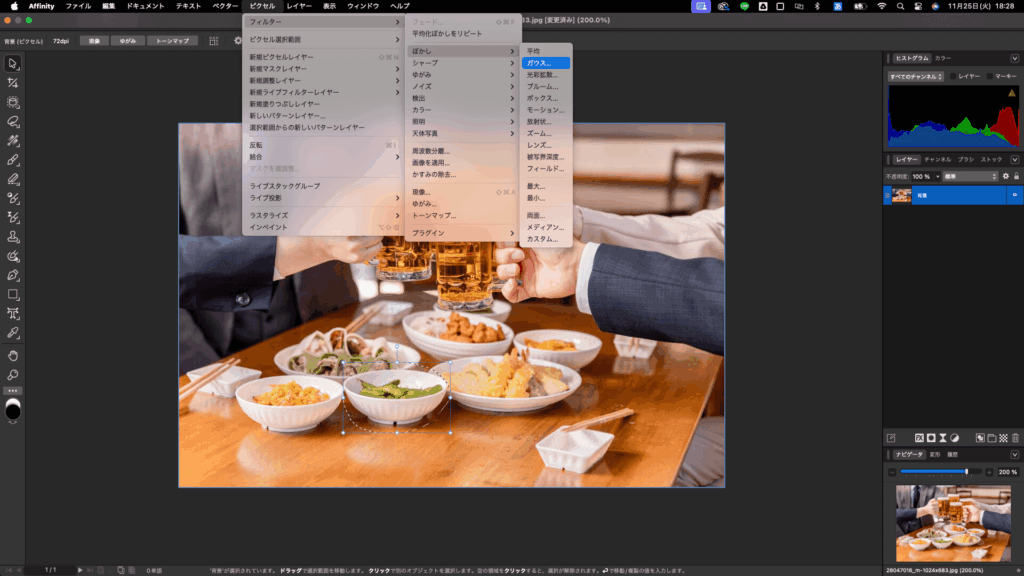Choose the Paint Brush tool
Image resolution: width=1024 pixels, height=576 pixels.
click(13, 159)
